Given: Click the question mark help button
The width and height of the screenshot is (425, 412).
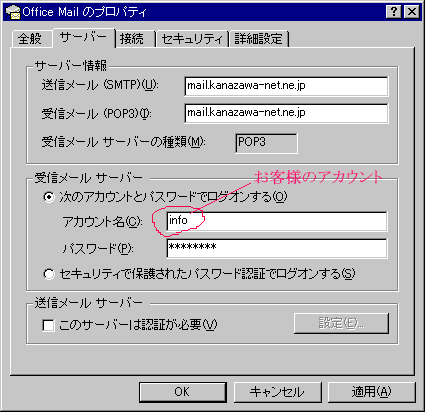Looking at the screenshot, I should pyautogui.click(x=394, y=12).
